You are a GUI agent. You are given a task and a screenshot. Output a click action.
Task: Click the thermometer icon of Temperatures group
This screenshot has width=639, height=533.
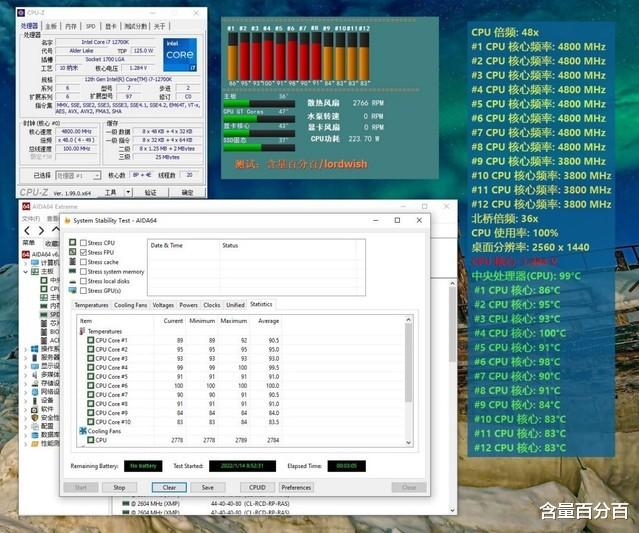pos(83,331)
